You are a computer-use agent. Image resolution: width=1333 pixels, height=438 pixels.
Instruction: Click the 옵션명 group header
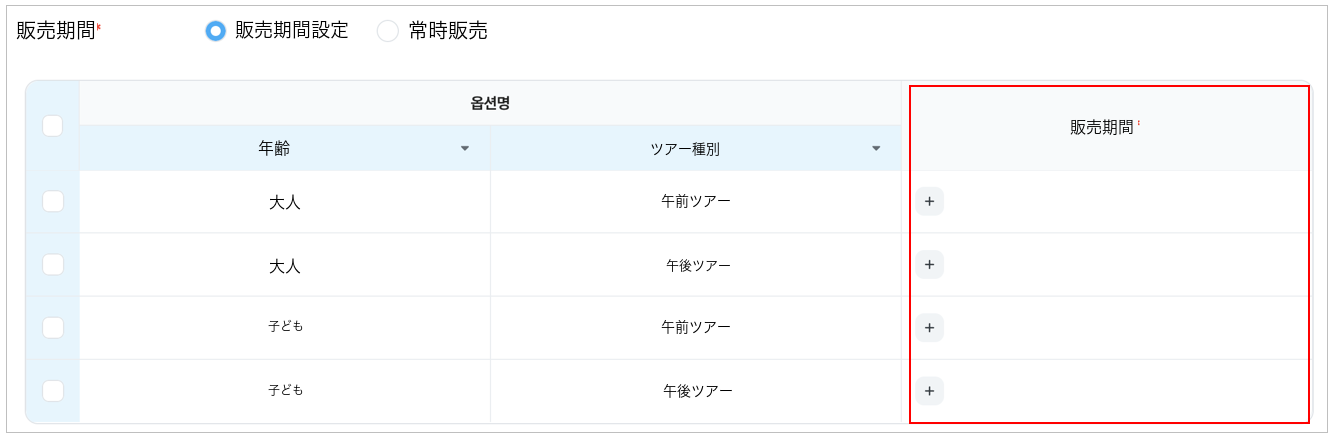[x=491, y=102]
